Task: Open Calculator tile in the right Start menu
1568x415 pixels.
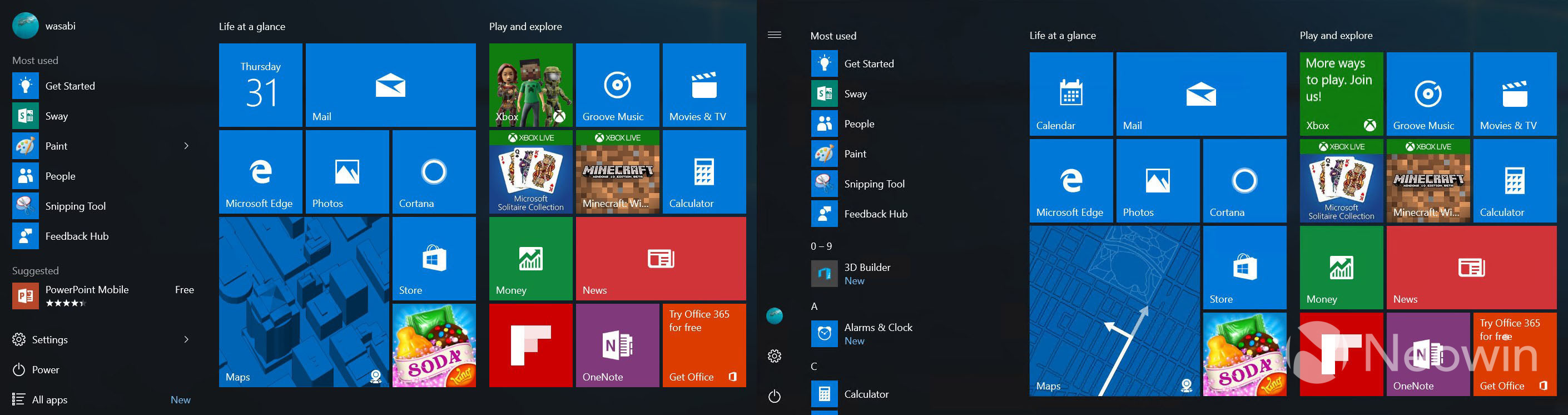Action: point(1515,180)
